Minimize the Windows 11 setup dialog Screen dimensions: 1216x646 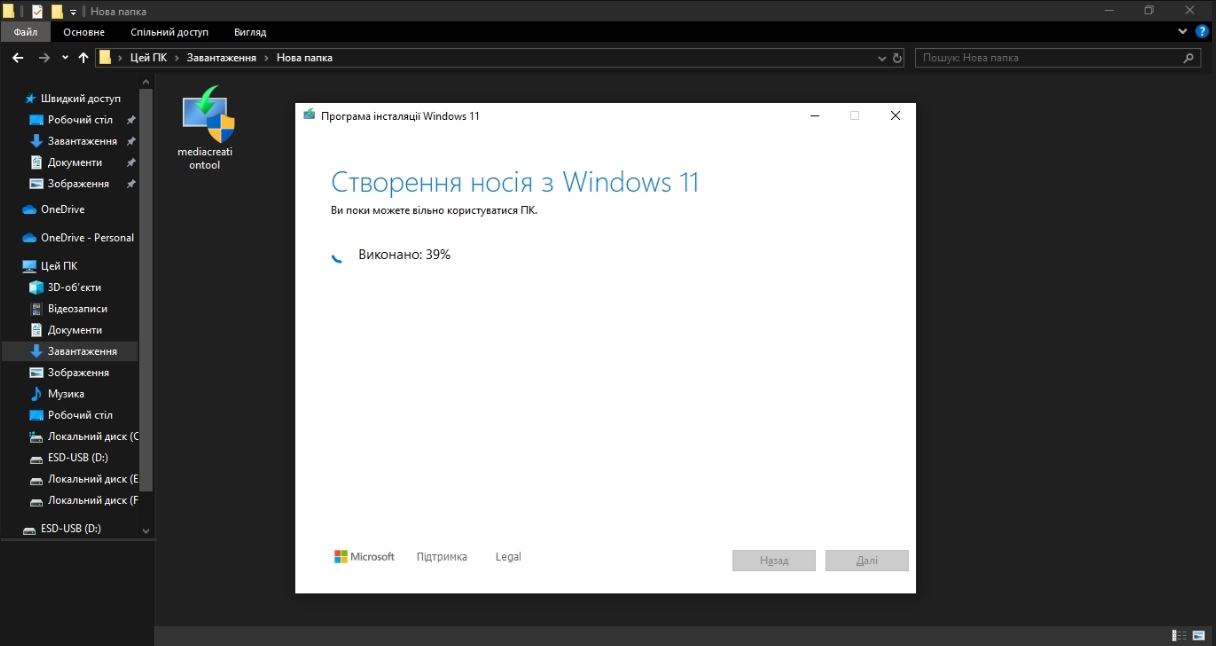click(x=815, y=116)
